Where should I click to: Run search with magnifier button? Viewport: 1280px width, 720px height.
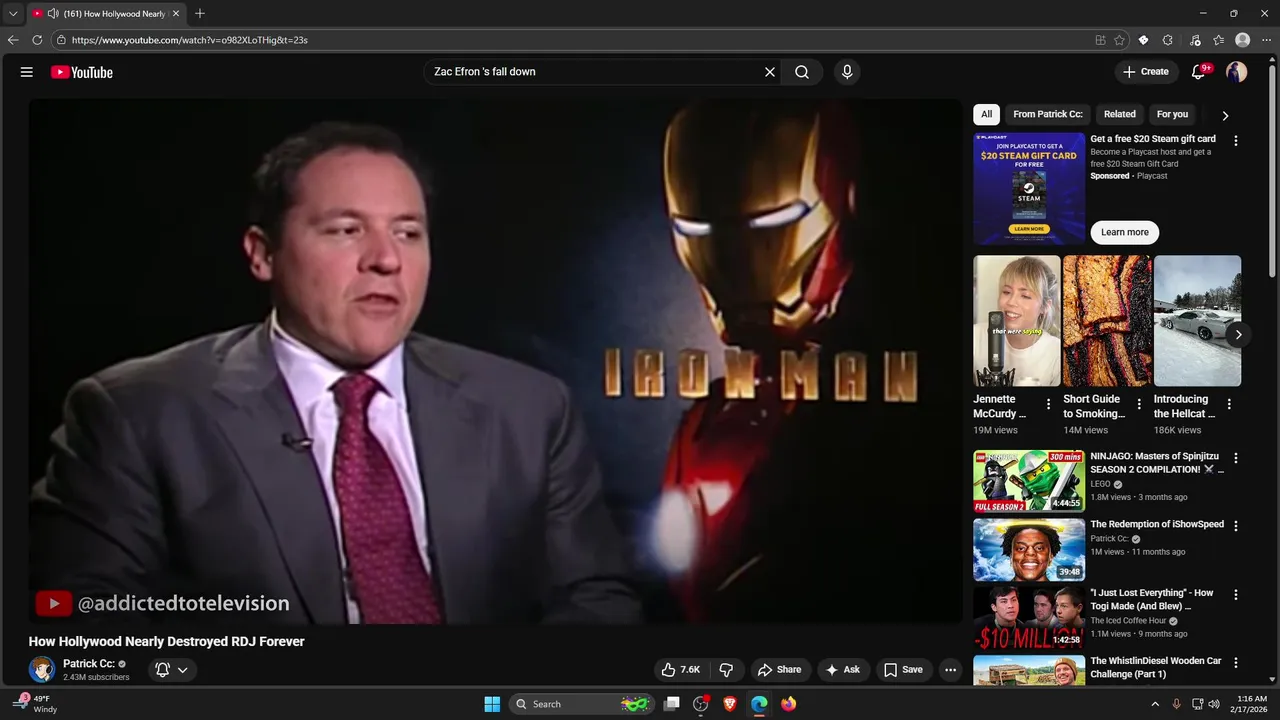802,72
